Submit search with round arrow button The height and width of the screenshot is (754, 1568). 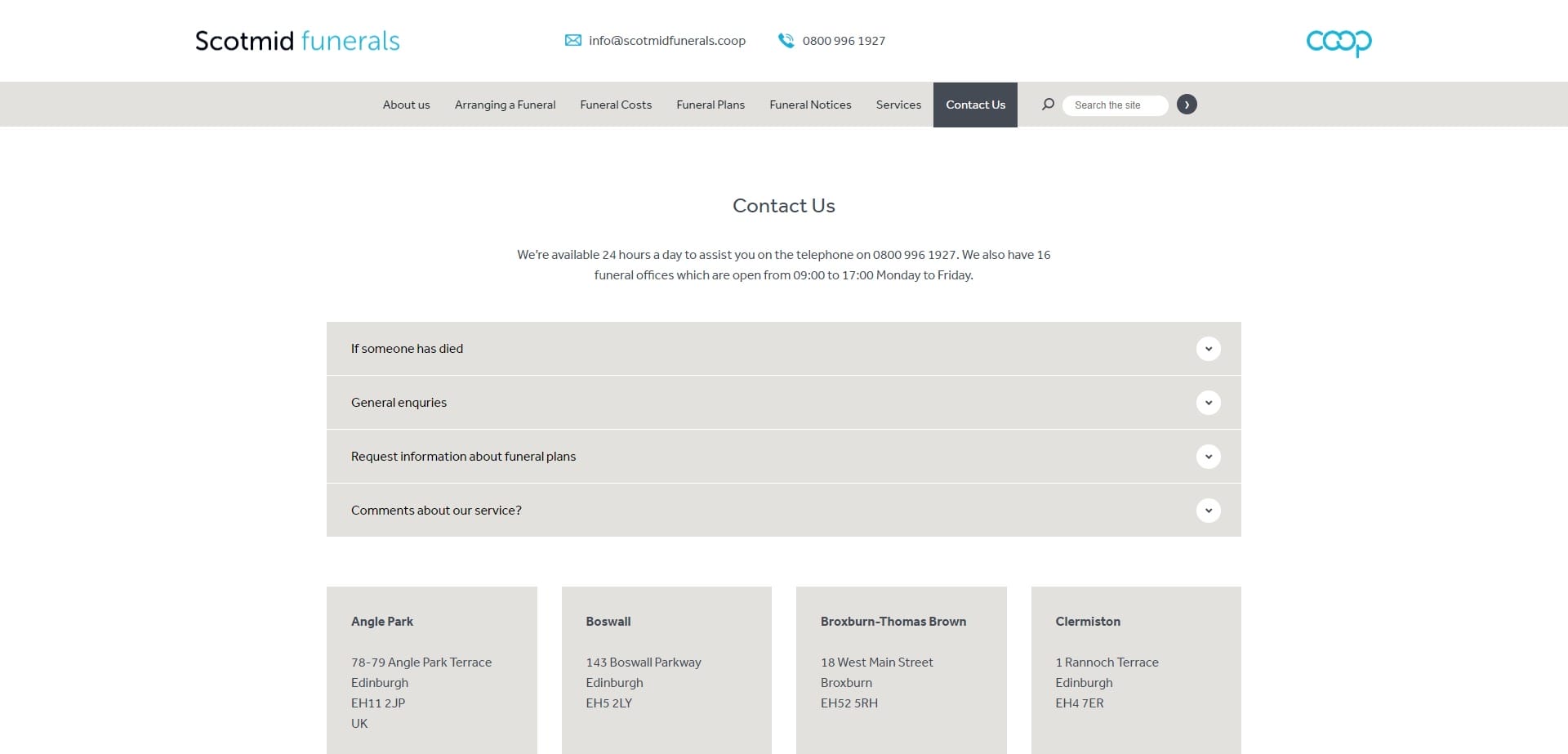pos(1187,105)
